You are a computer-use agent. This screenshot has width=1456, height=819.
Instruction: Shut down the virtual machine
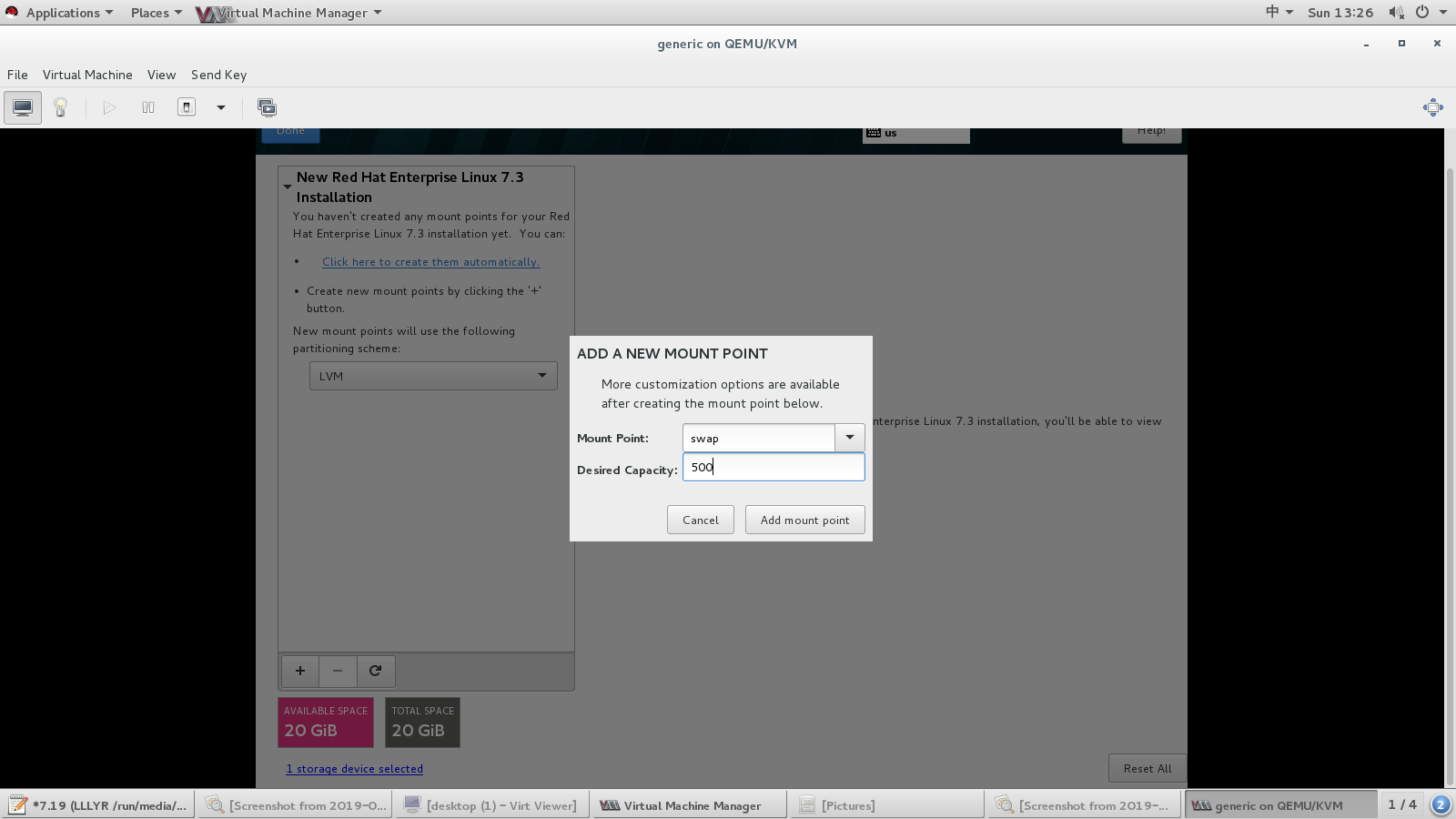tap(187, 107)
